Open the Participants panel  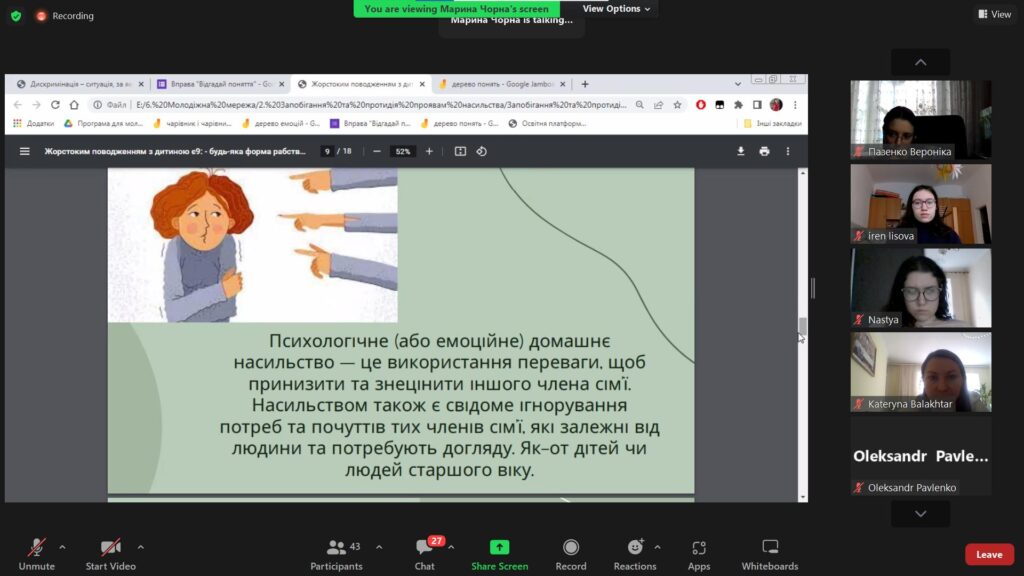pos(337,554)
